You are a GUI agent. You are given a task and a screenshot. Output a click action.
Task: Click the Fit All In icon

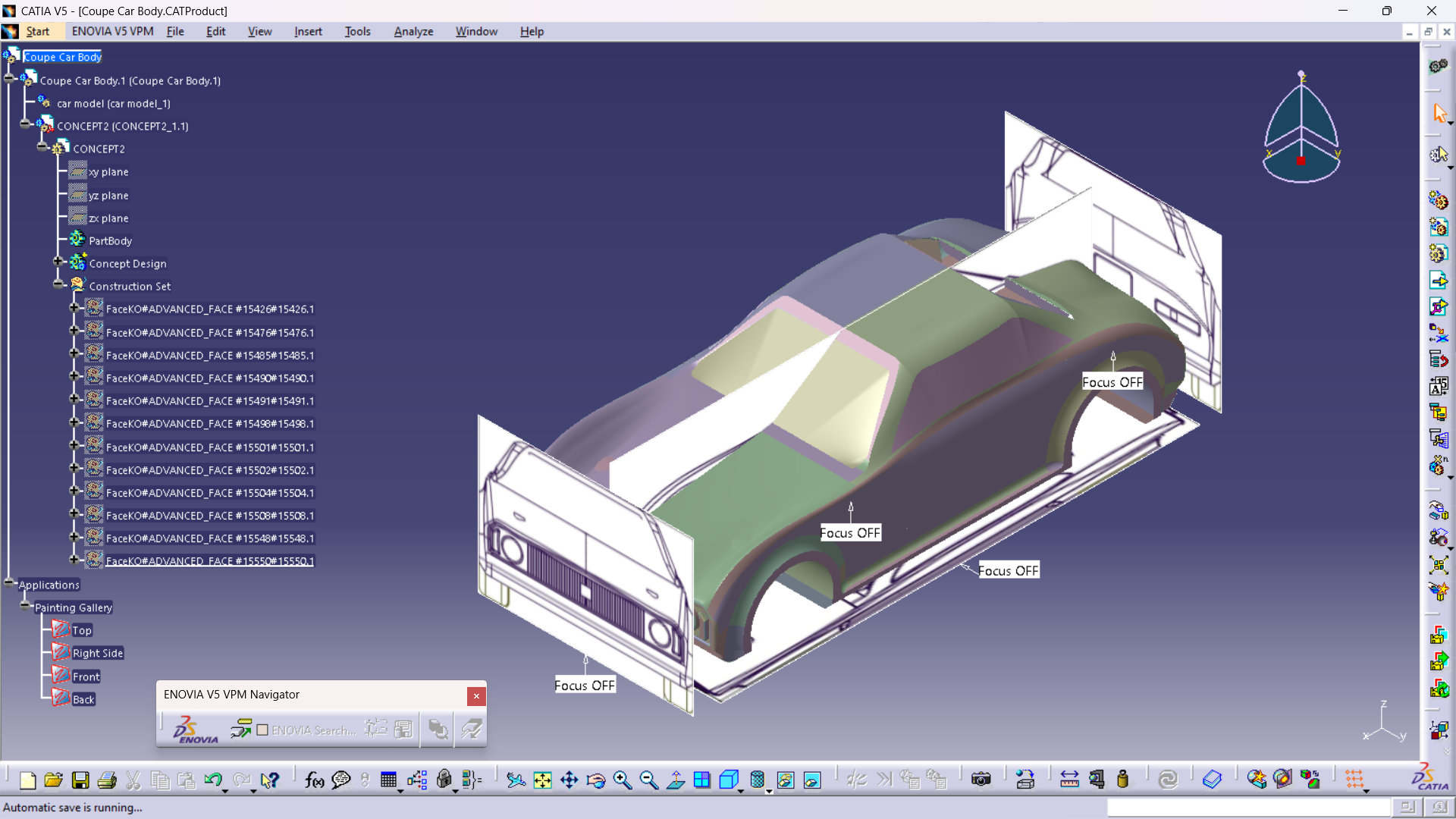542,780
